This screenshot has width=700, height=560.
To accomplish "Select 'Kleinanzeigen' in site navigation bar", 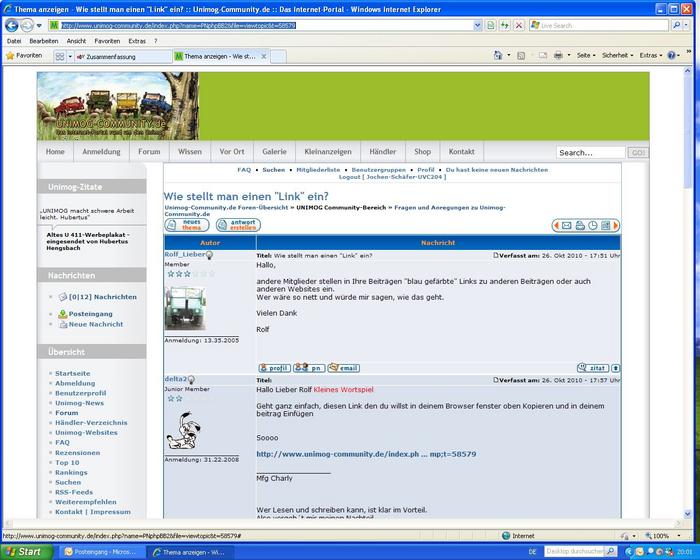I will coord(328,152).
